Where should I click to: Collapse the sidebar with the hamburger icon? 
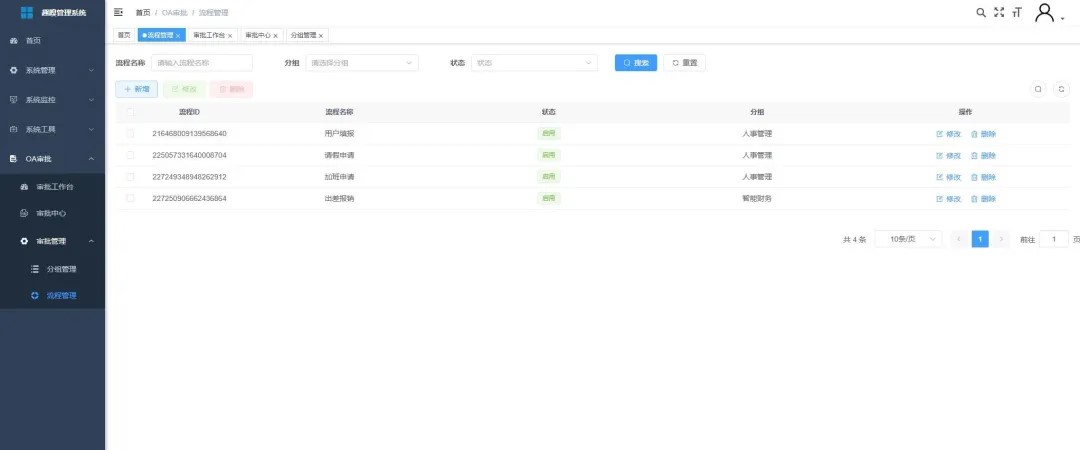click(119, 12)
